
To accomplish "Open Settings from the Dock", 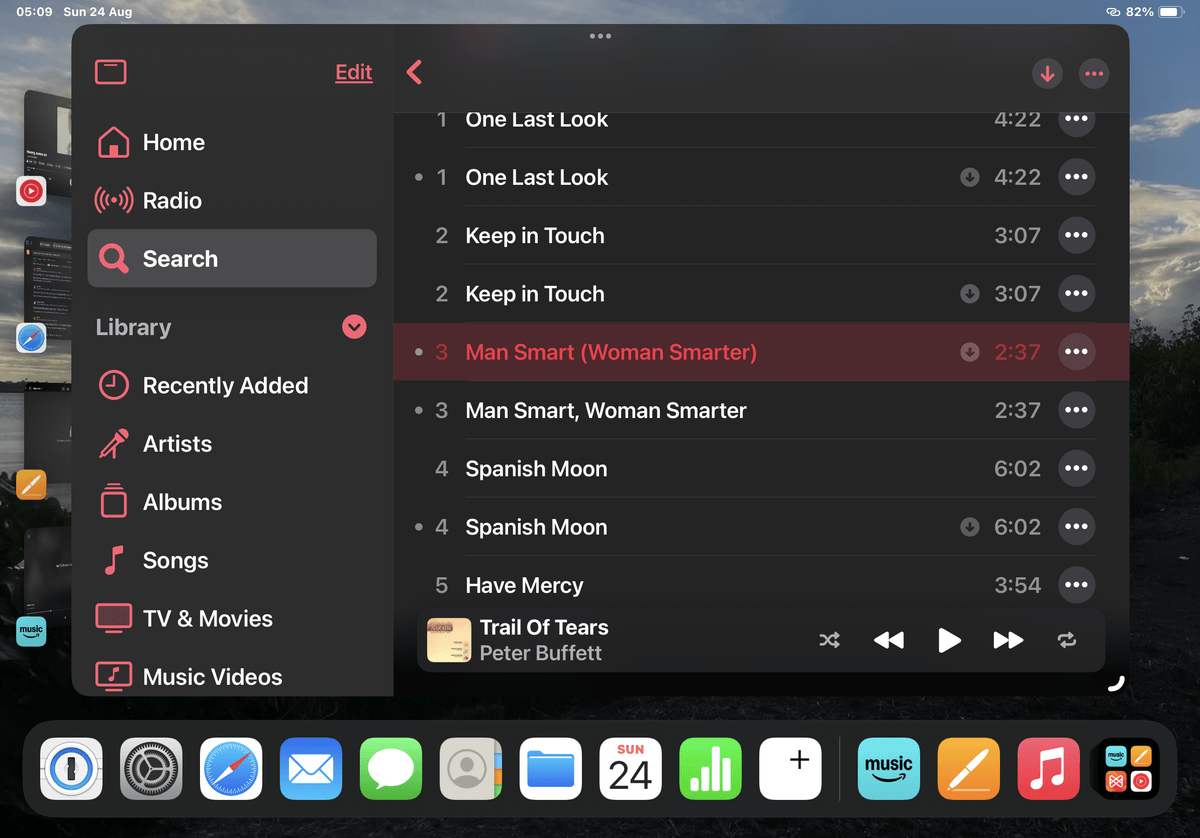I will pos(151,769).
